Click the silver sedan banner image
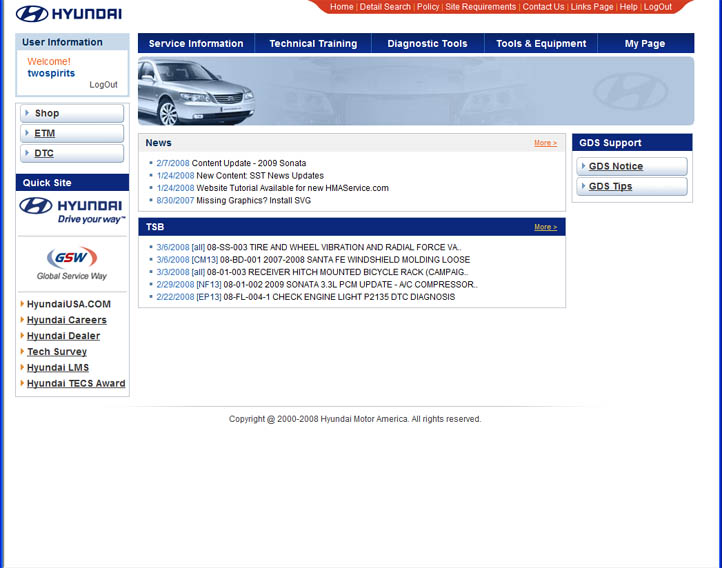 point(196,93)
